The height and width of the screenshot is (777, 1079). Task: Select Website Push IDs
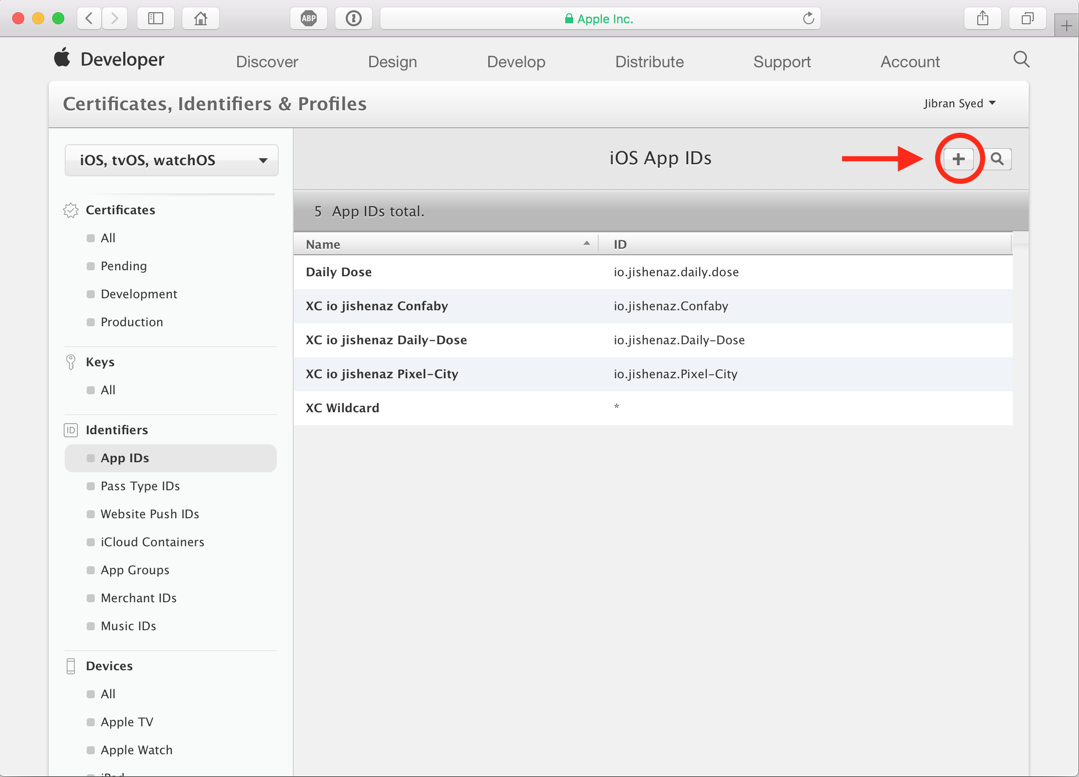(149, 514)
